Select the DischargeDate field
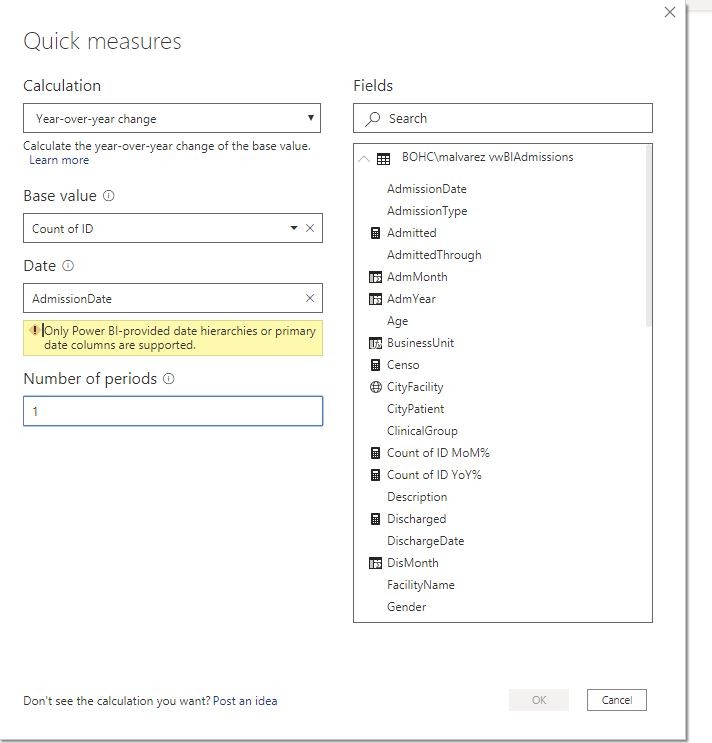Image resolution: width=712 pixels, height=743 pixels. click(x=425, y=541)
